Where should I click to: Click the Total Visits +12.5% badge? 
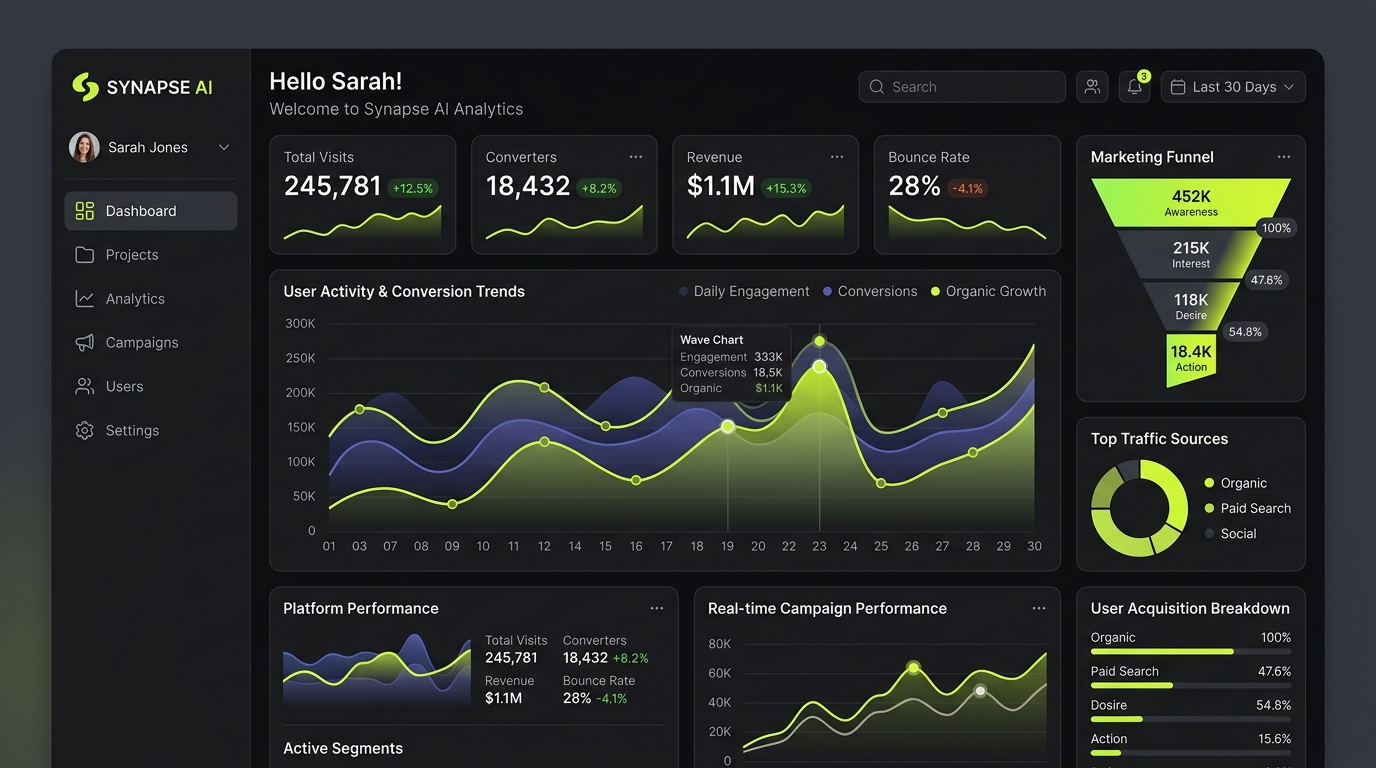[x=413, y=188]
